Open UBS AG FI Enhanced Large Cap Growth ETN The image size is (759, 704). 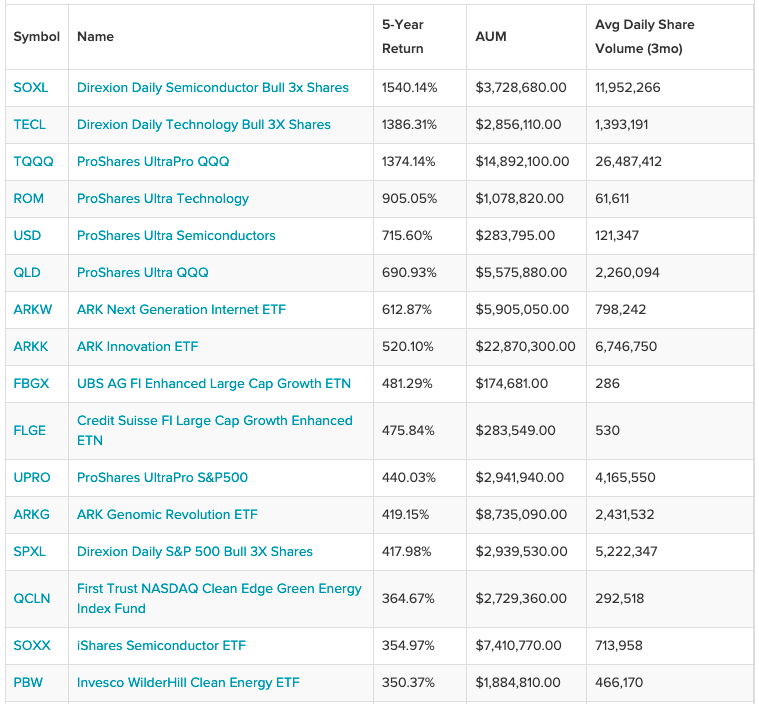[214, 383]
